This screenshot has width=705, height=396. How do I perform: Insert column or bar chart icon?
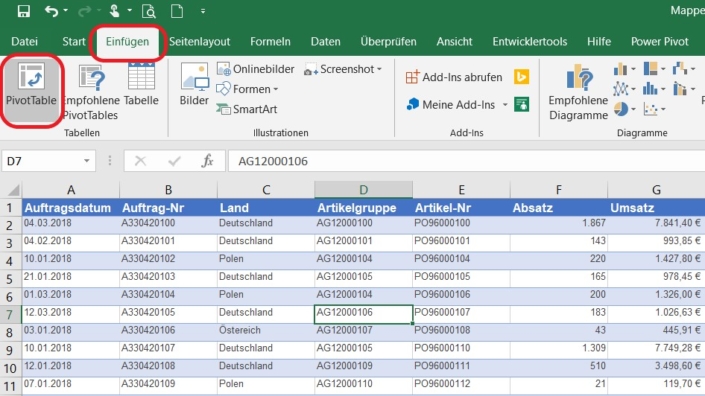tap(624, 69)
